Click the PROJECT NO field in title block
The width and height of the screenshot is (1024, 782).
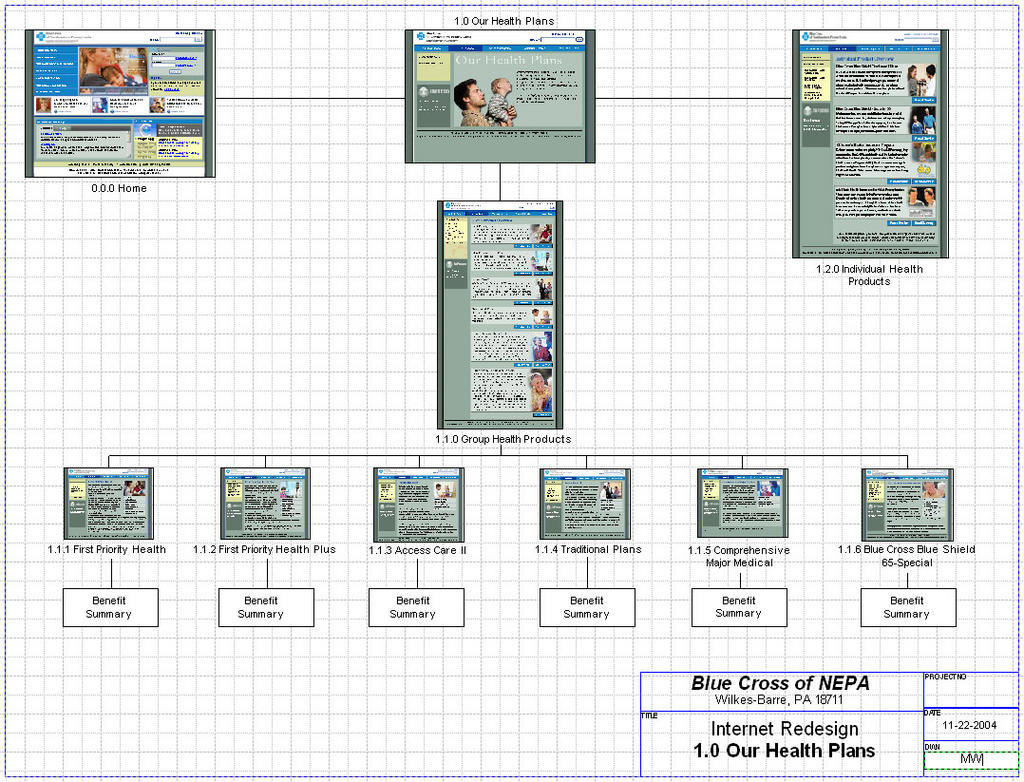[970, 691]
